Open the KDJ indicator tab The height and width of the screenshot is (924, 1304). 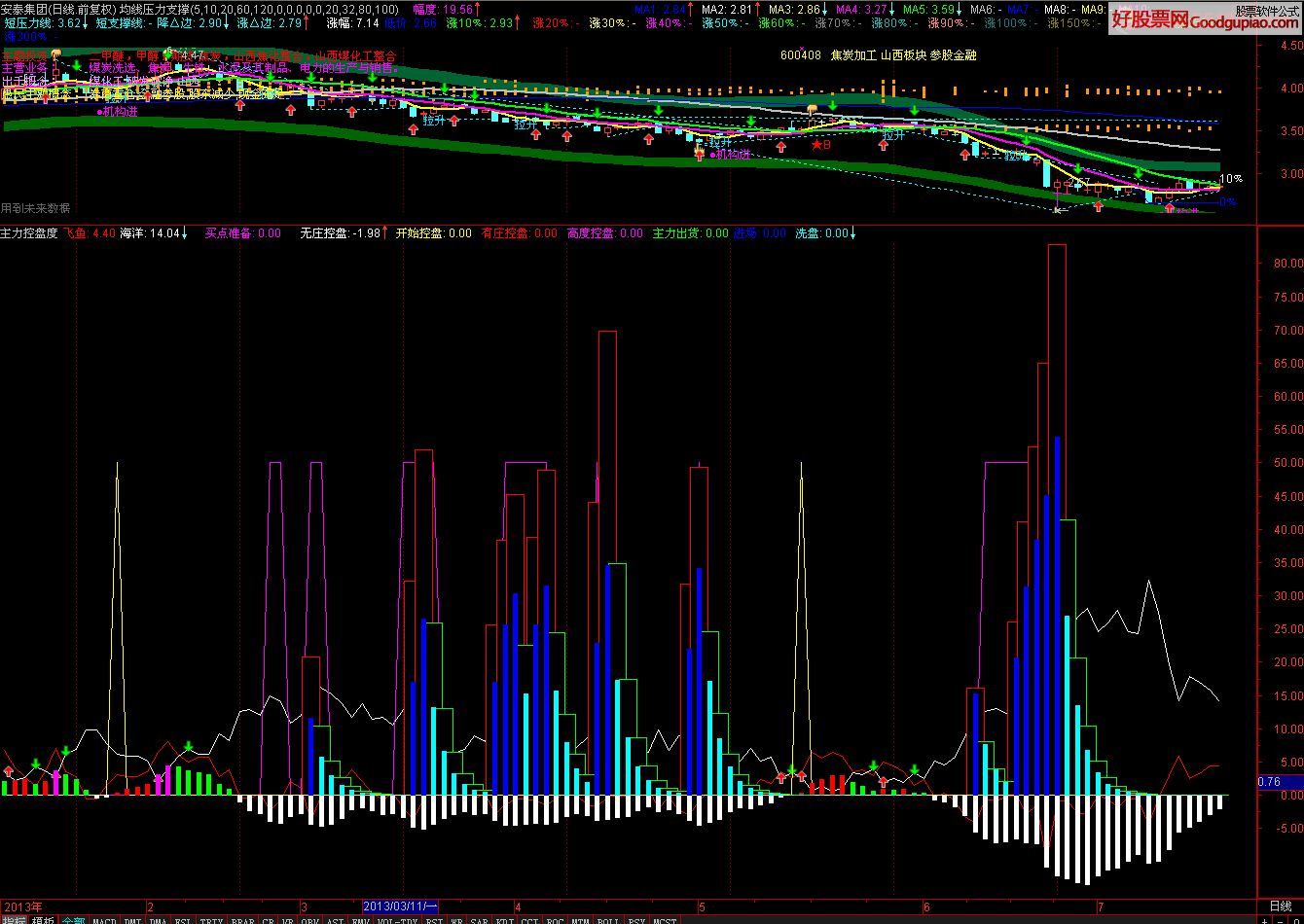[505, 918]
